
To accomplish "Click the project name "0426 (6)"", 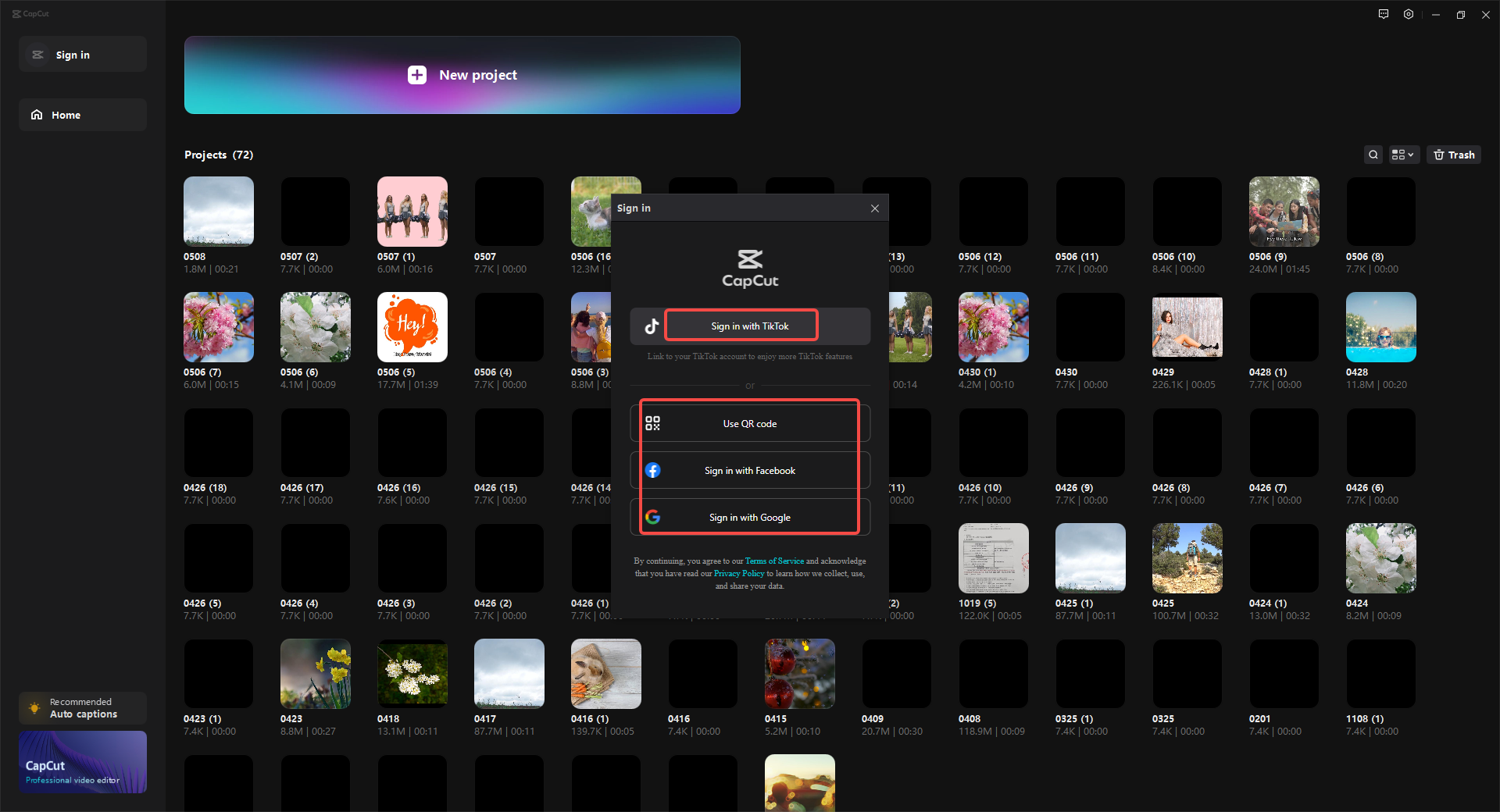I will click(x=1365, y=487).
